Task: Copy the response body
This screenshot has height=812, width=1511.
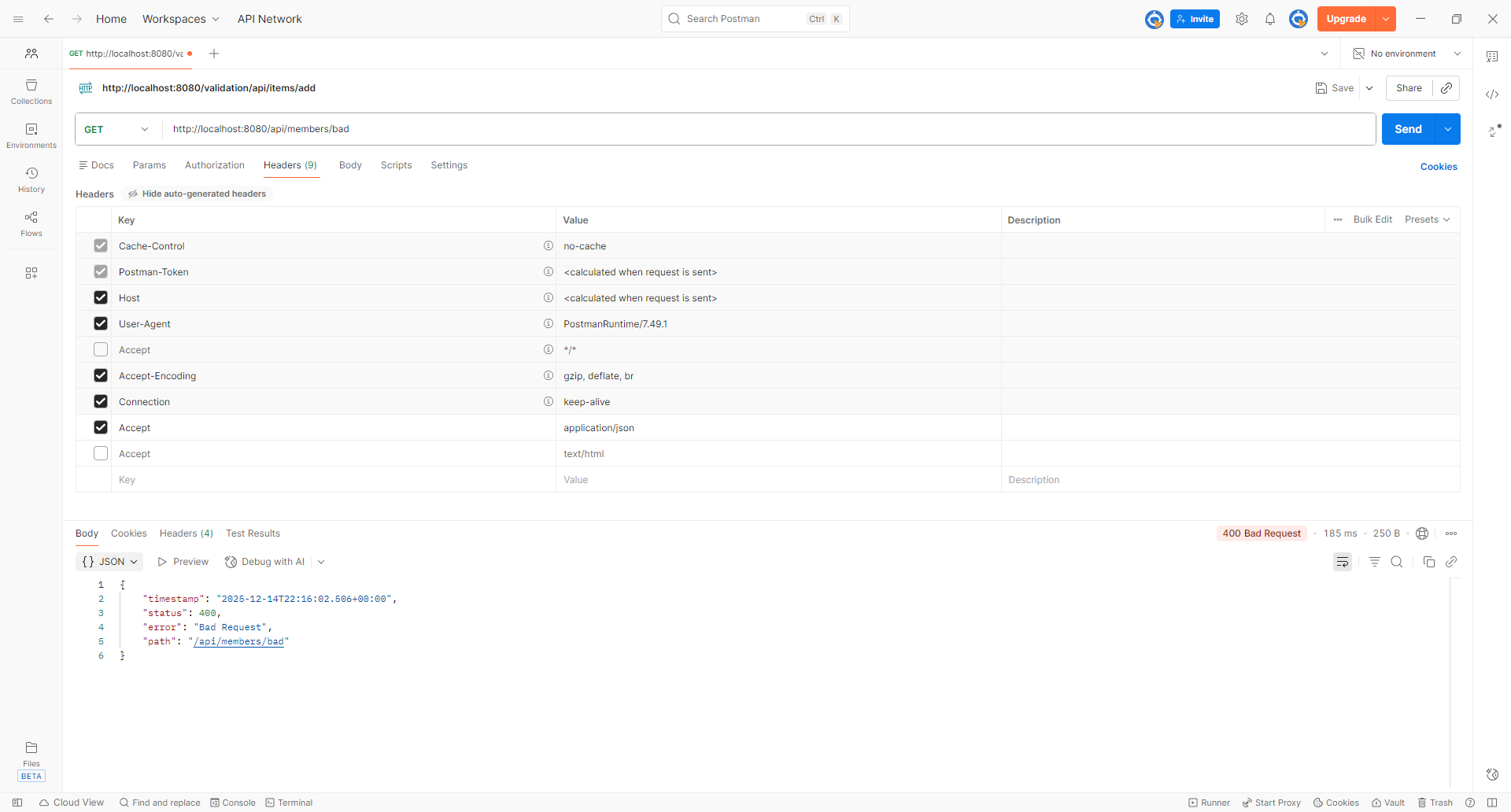Action: click(1429, 562)
